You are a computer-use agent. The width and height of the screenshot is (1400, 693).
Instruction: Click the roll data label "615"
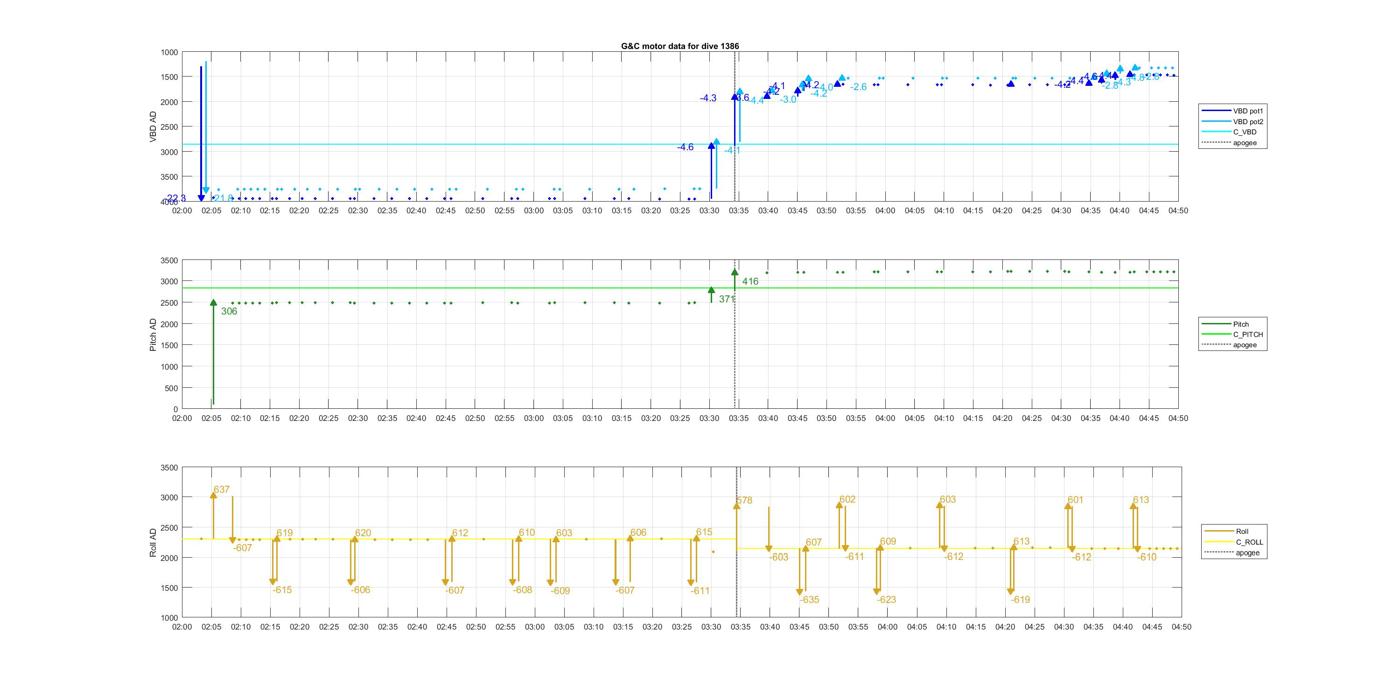tap(704, 533)
